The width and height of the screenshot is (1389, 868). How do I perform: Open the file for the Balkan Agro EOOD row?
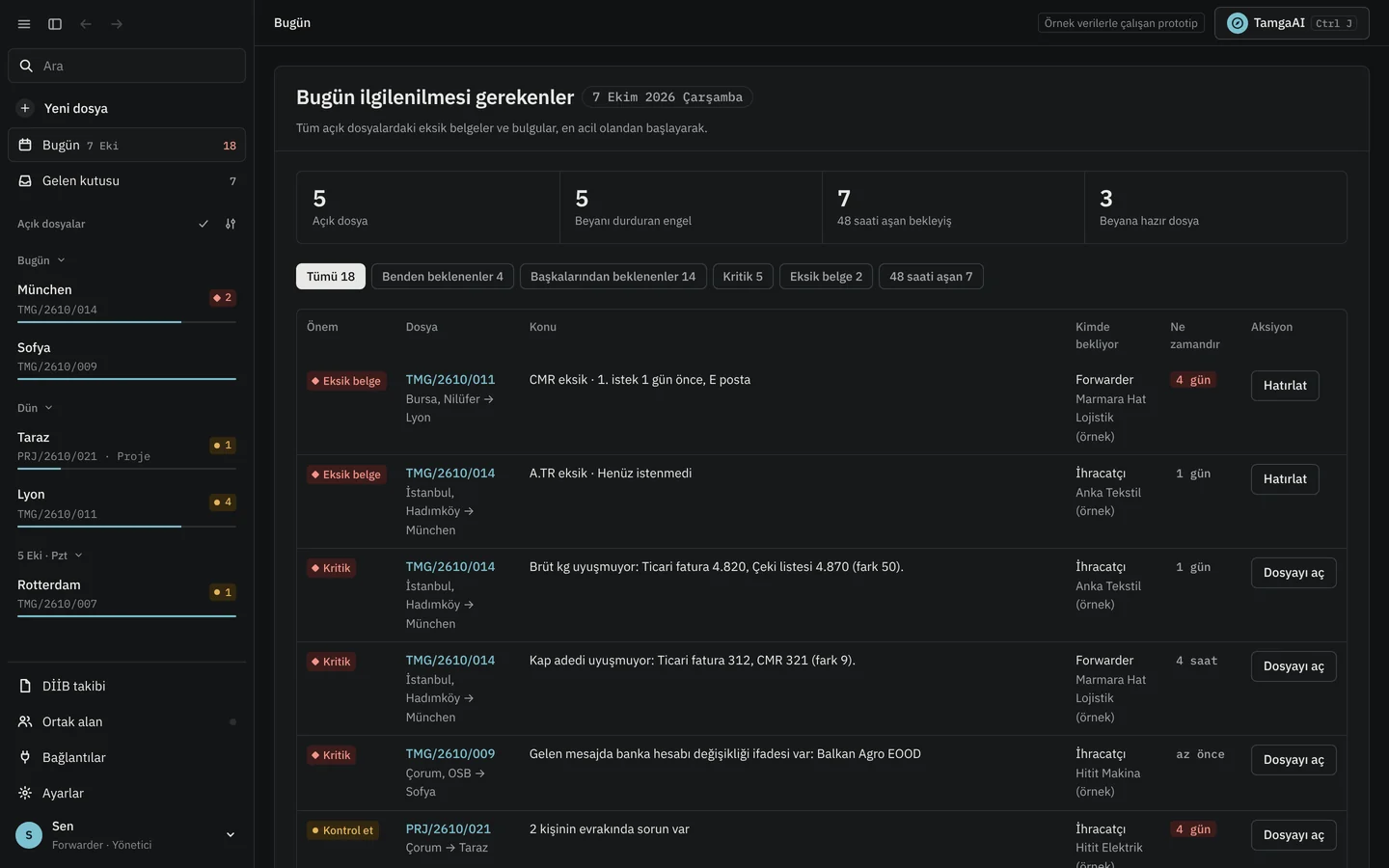[1294, 760]
